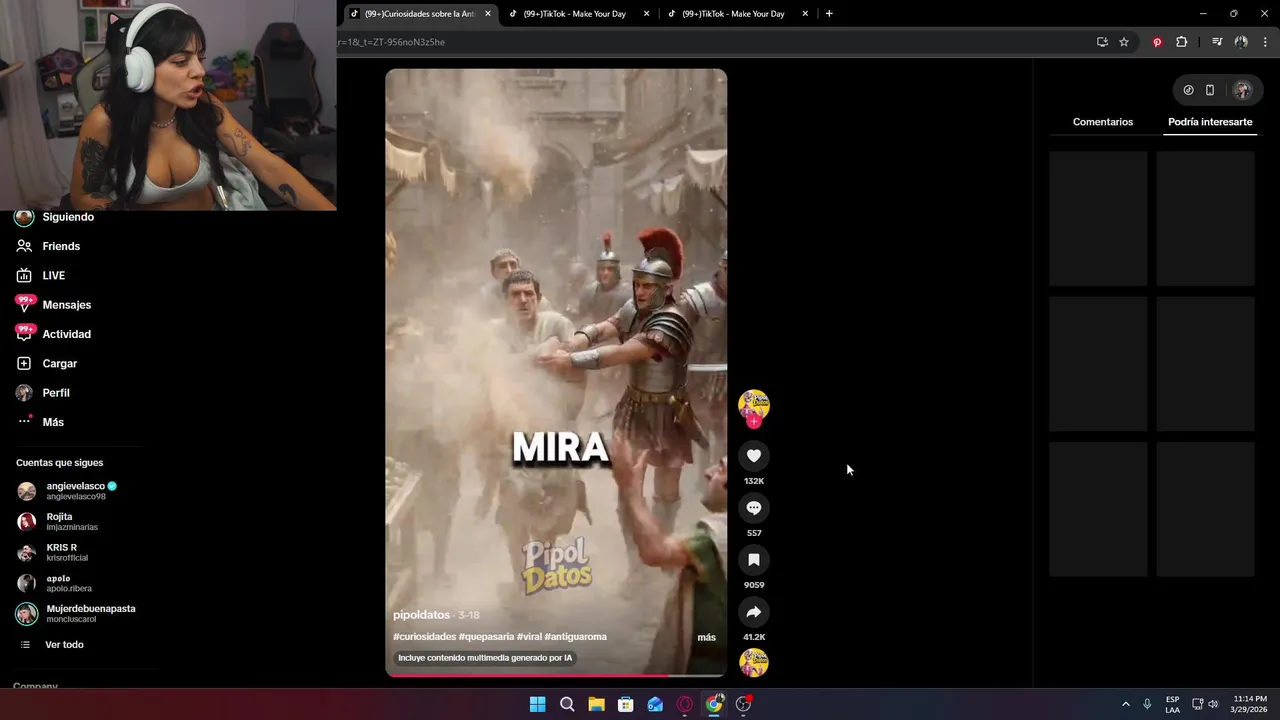Open the spinning sound disc at video bottom
Screen dimensions: 1280x720
coord(754,663)
